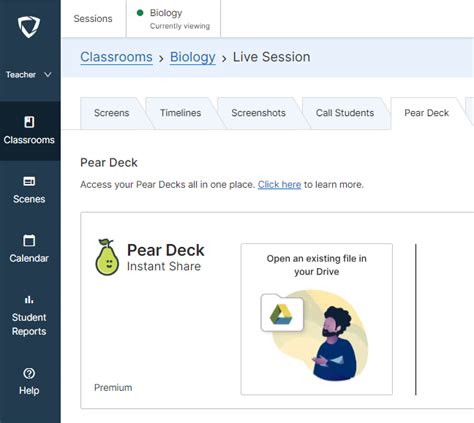Follow the Biology breadcrumb link
474x423 pixels.
pos(193,57)
